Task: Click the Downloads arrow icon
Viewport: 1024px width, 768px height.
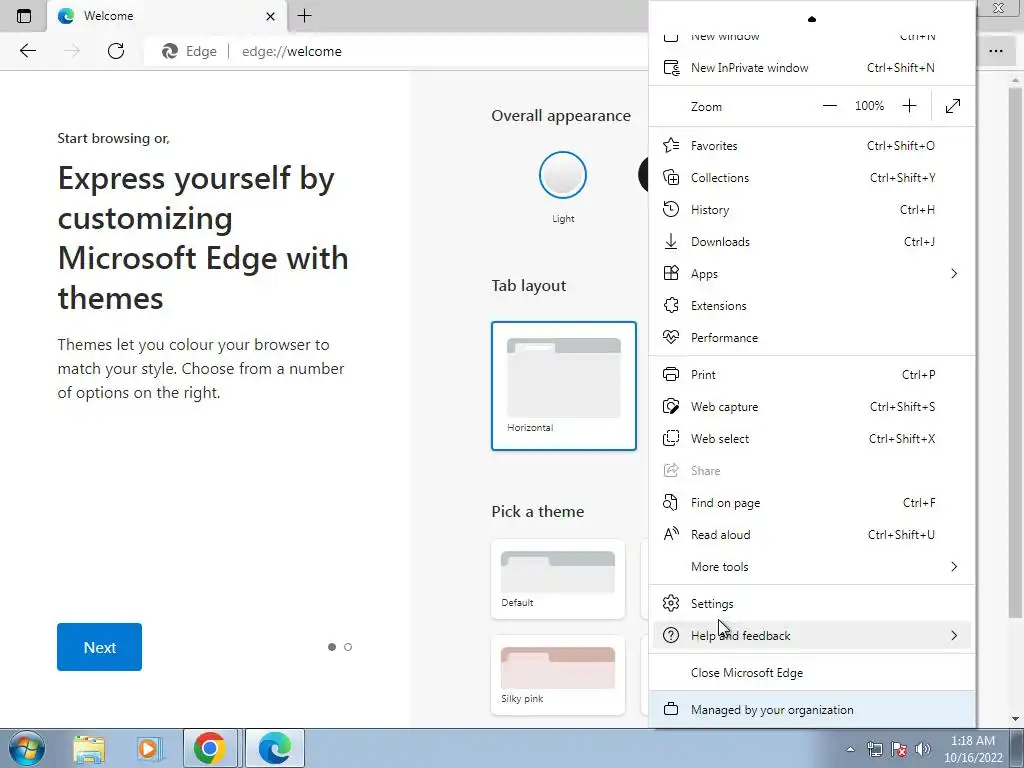Action: click(x=671, y=241)
